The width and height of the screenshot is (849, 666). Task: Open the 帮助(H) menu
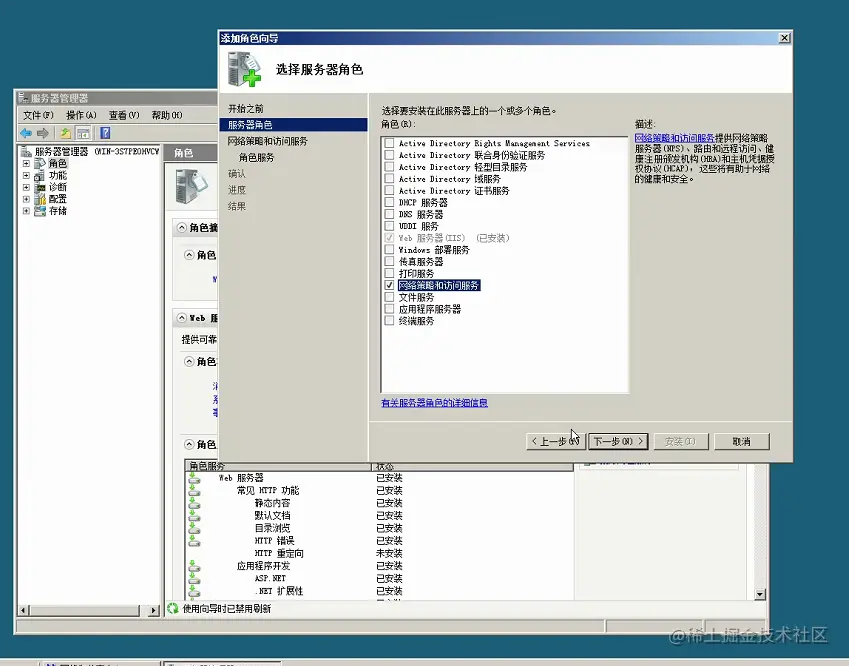tap(166, 115)
